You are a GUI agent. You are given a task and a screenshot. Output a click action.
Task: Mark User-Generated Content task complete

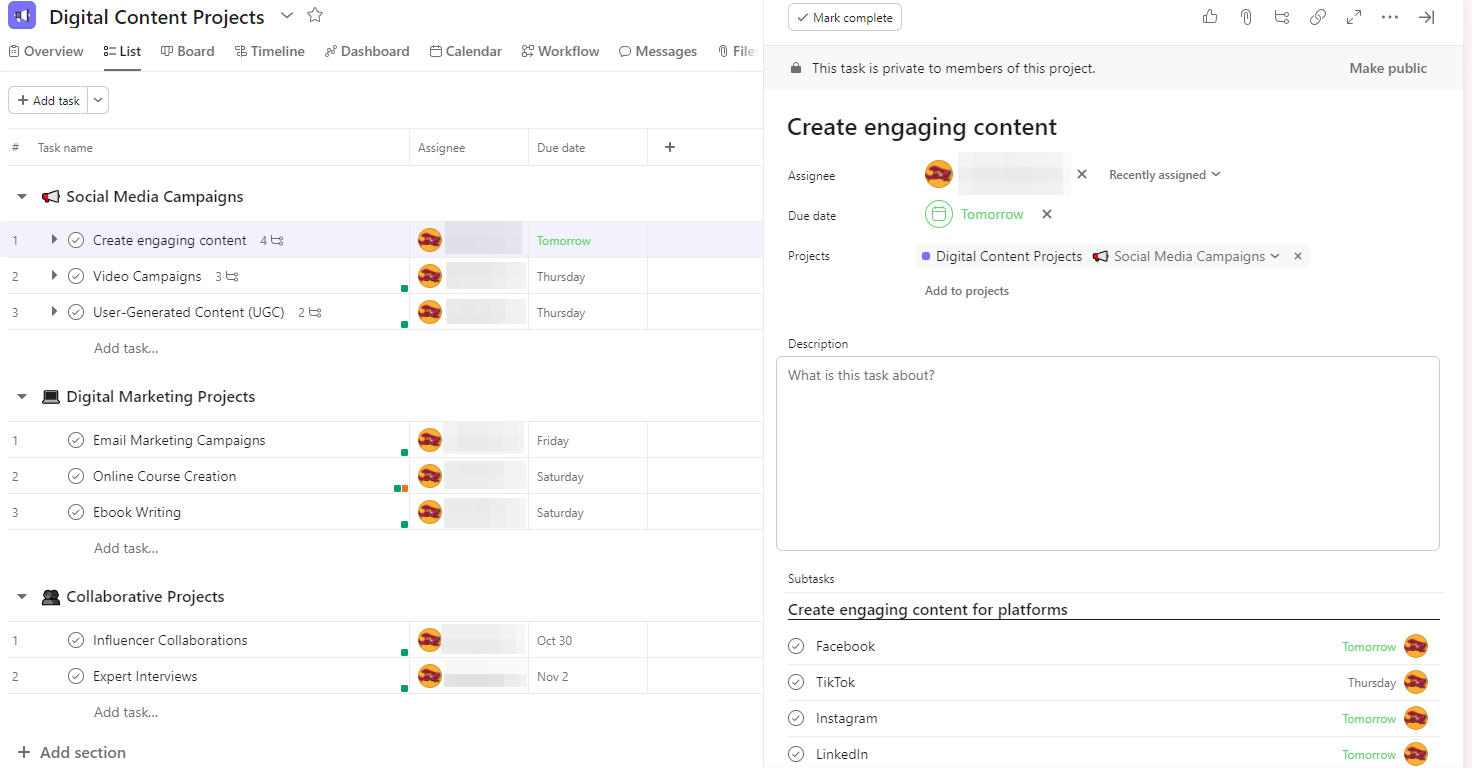76,312
